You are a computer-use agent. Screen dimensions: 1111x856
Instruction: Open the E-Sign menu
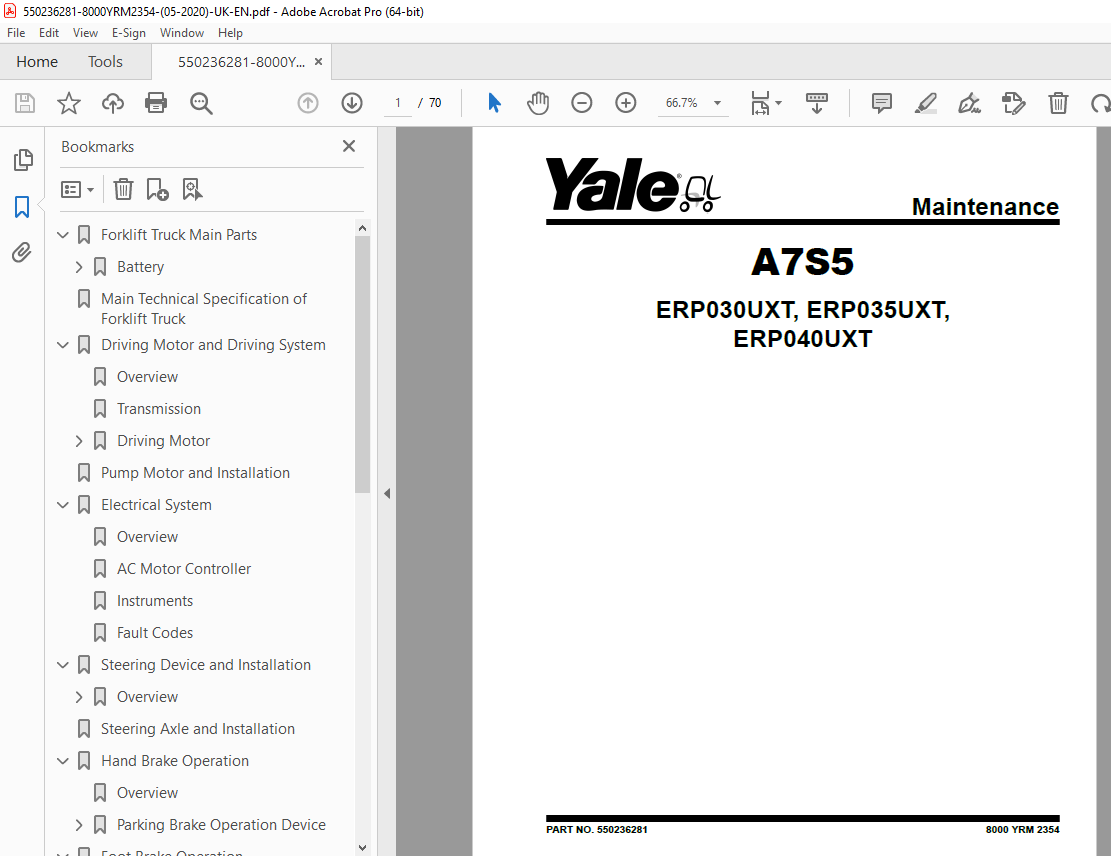pyautogui.click(x=129, y=33)
